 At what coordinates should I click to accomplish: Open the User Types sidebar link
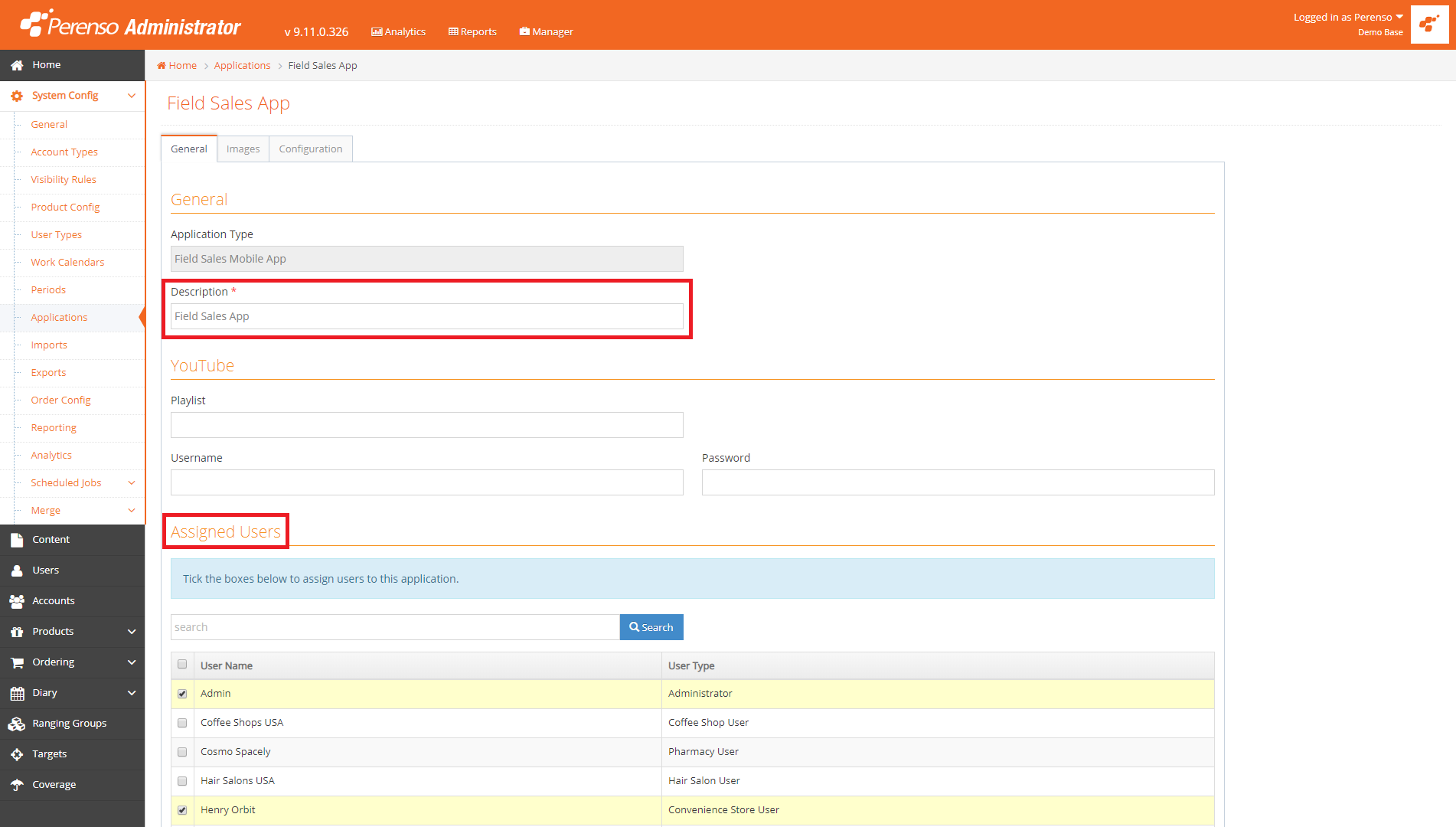tap(56, 235)
